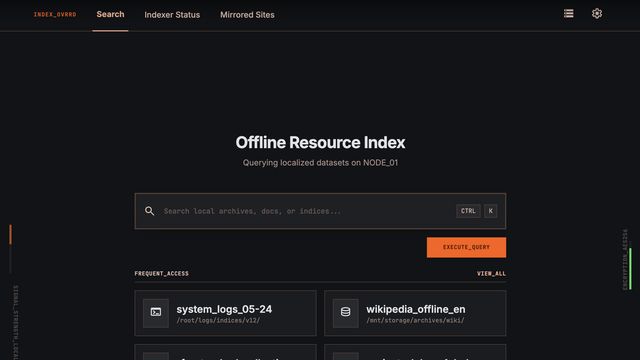Click the green encryption indicator bar on right
This screenshot has height=360, width=640.
(630, 269)
